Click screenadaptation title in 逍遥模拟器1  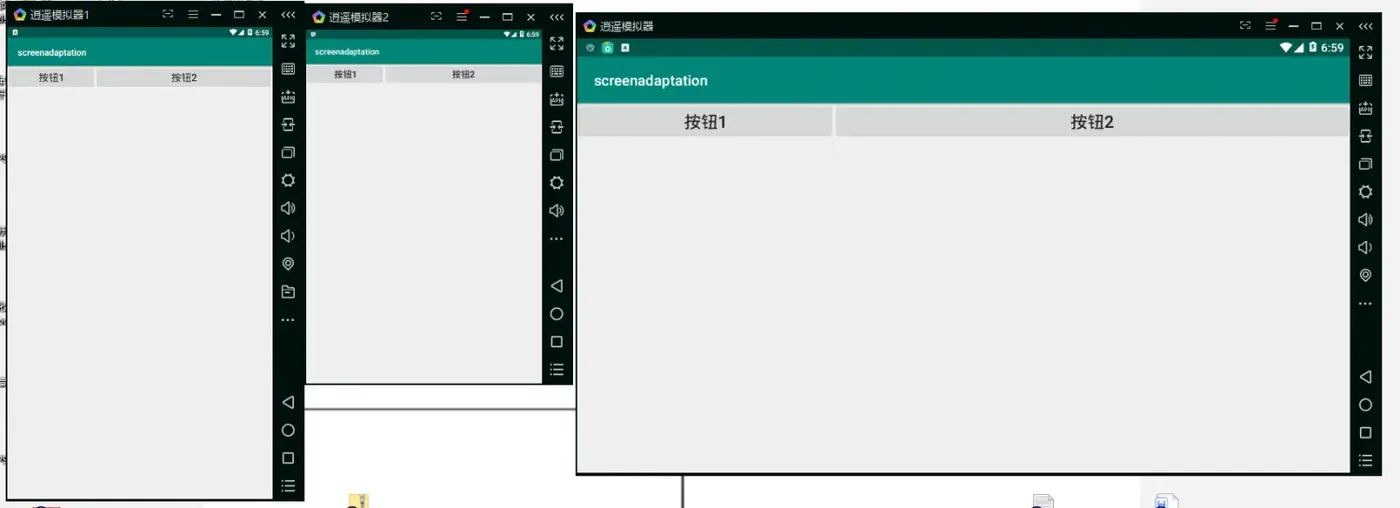coord(52,52)
